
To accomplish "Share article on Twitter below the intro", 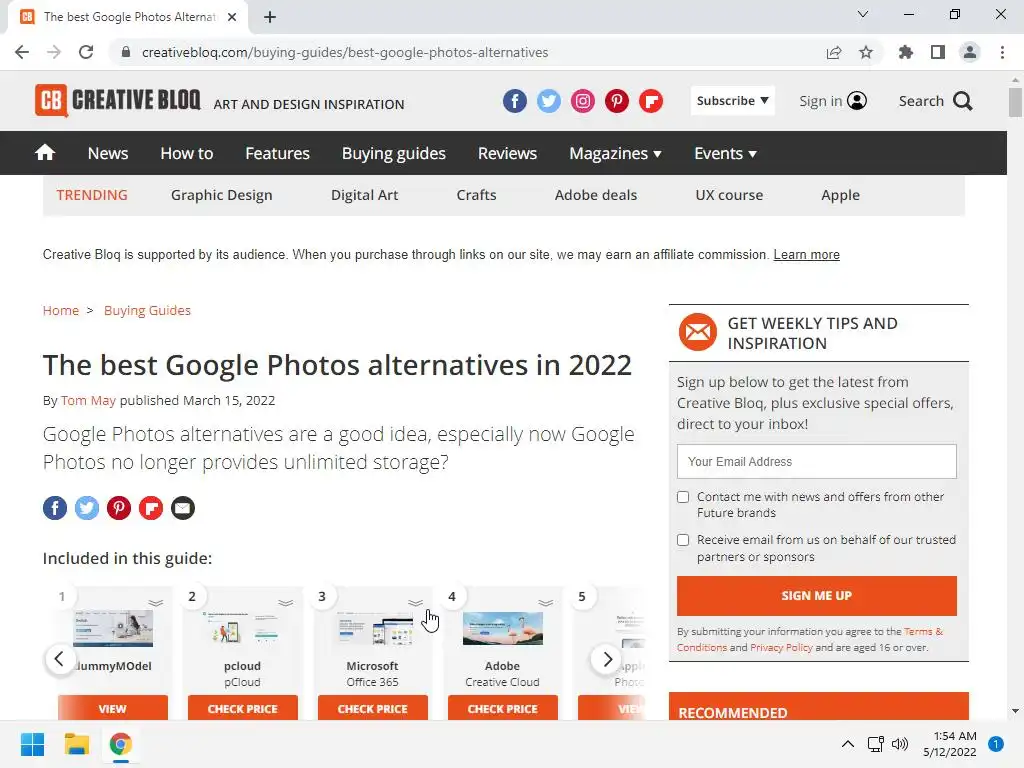I will [x=87, y=508].
